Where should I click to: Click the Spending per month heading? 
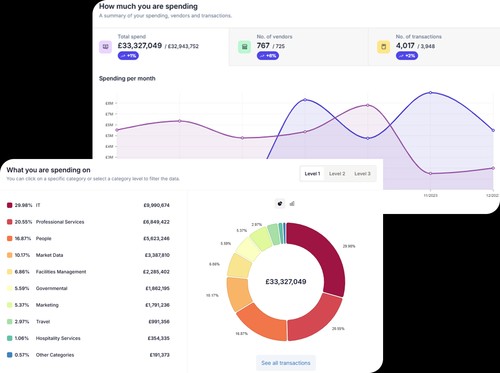(127, 79)
